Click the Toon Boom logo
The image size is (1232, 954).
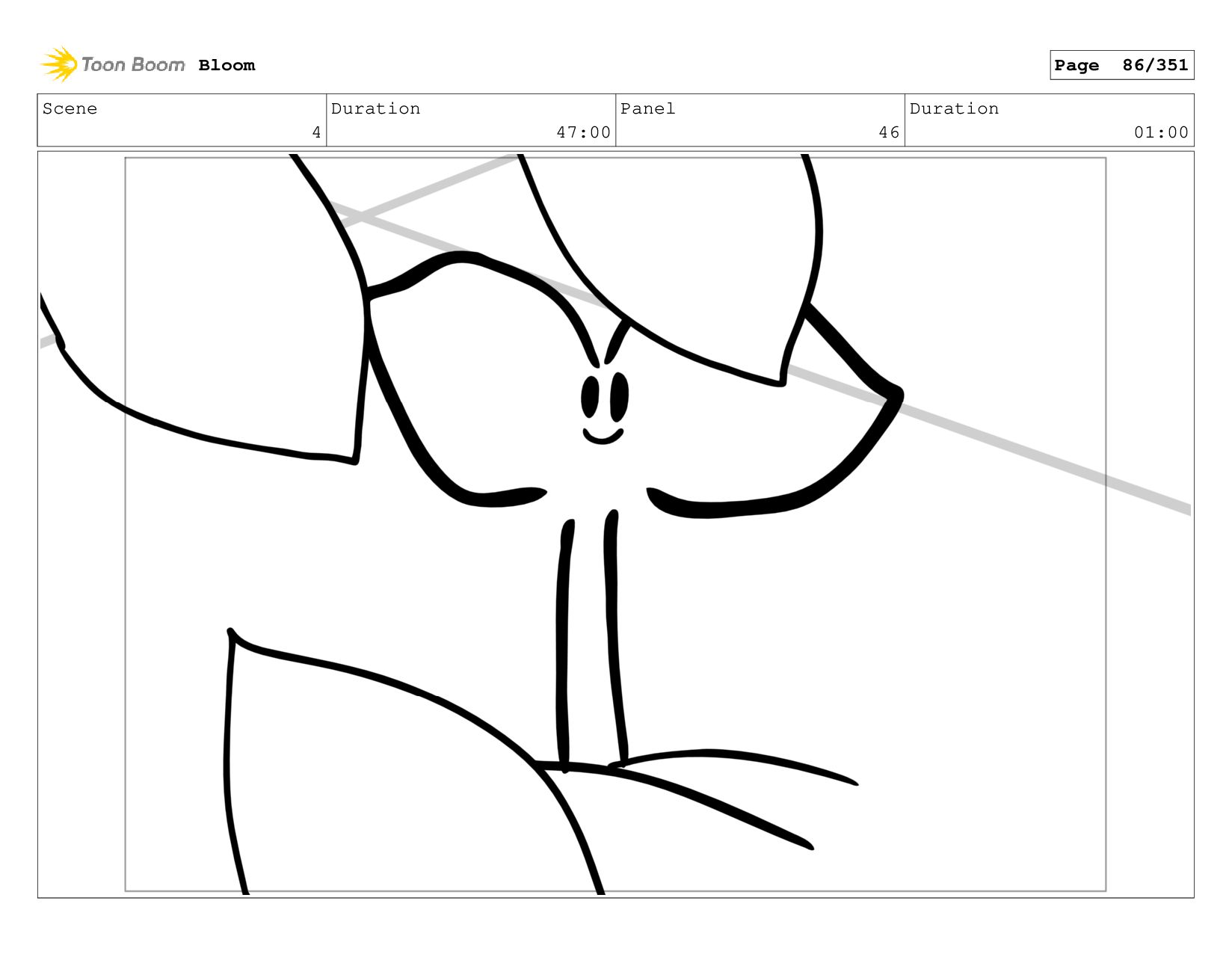point(112,64)
